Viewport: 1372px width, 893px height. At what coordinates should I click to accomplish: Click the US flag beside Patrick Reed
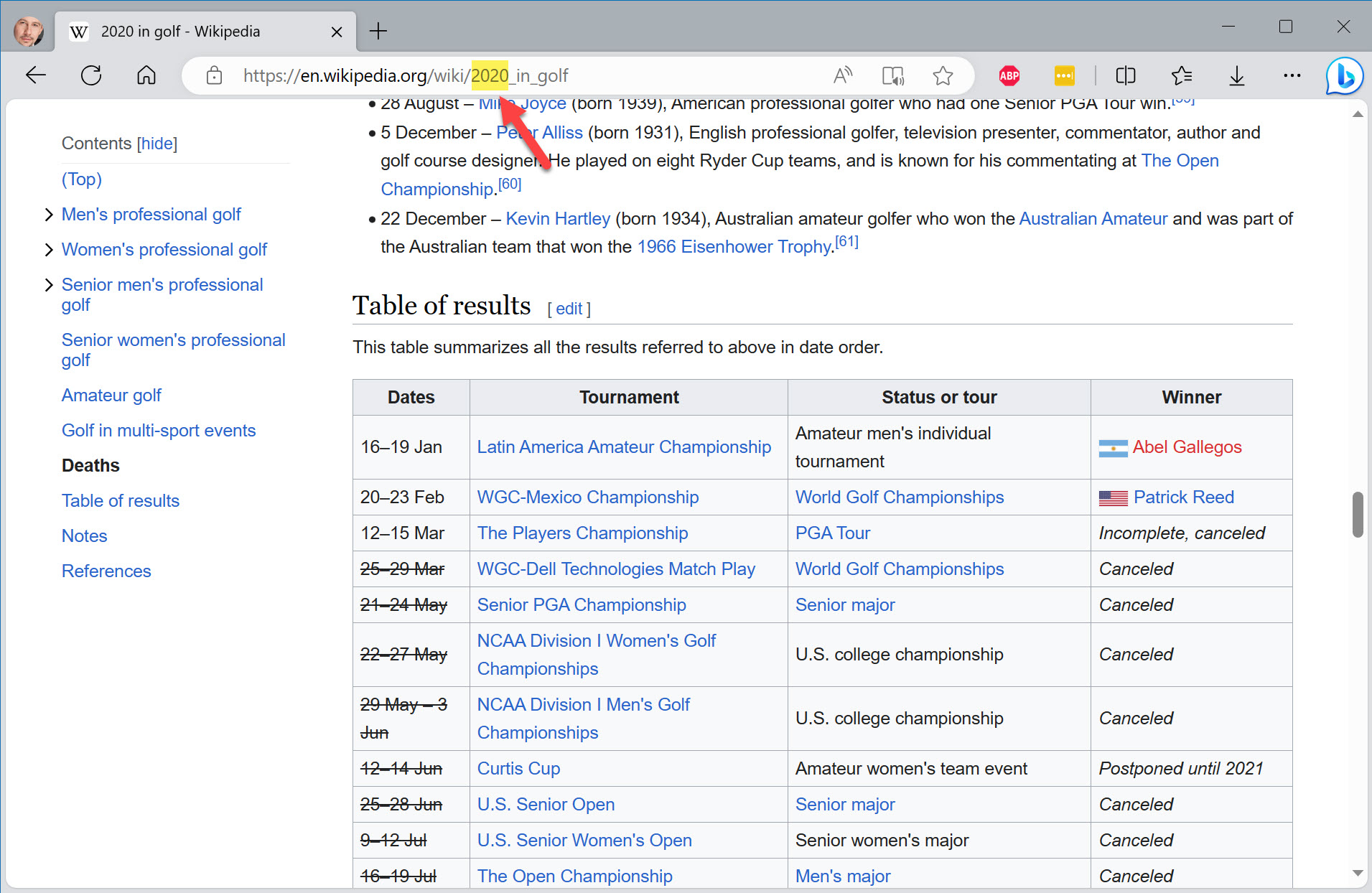pyautogui.click(x=1113, y=498)
